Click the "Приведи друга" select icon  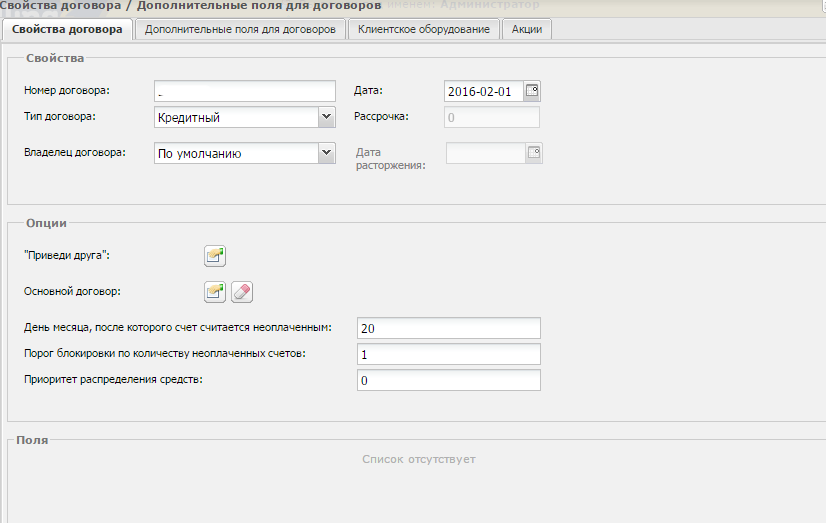[215, 256]
